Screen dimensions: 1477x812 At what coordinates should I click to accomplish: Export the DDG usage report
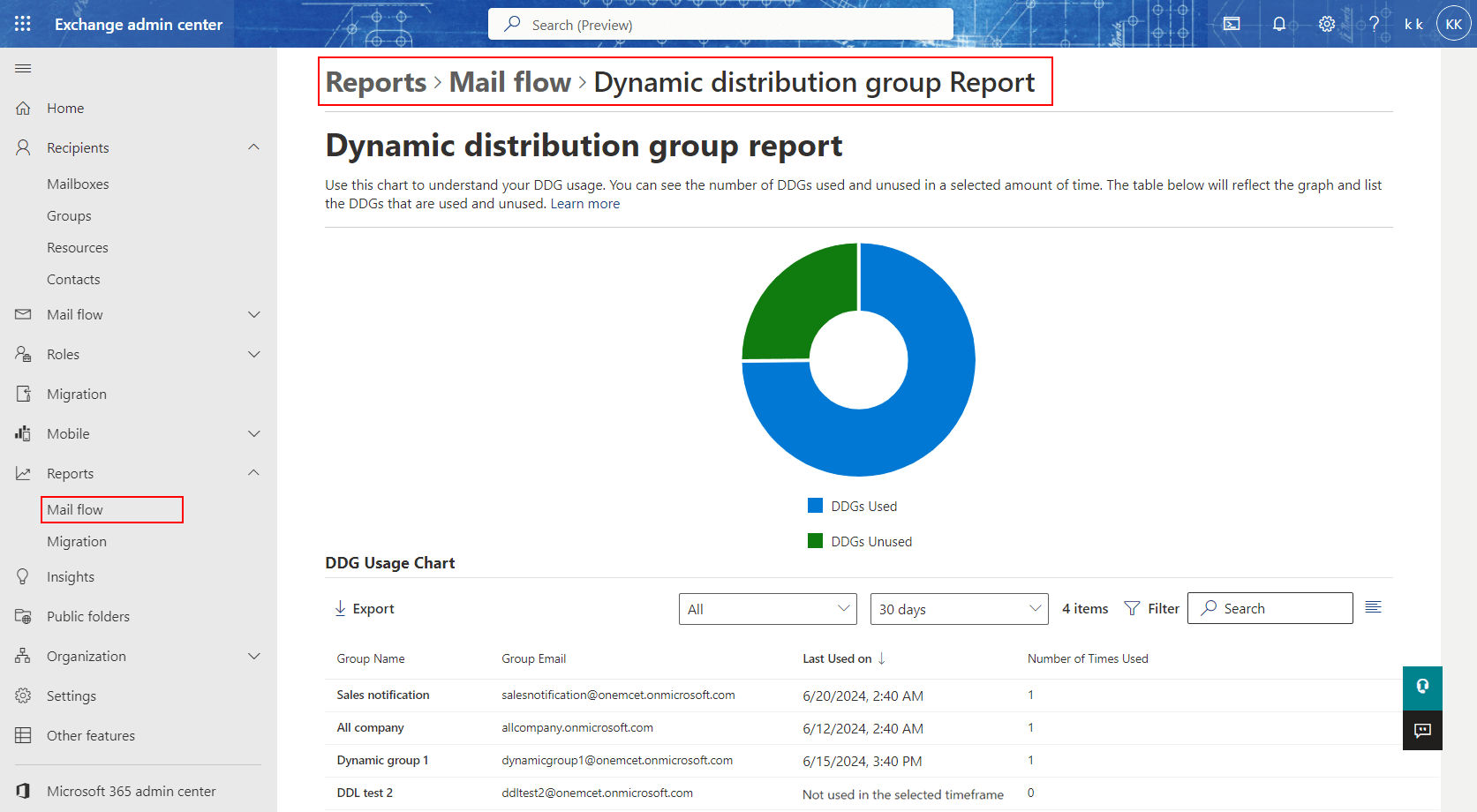(364, 608)
